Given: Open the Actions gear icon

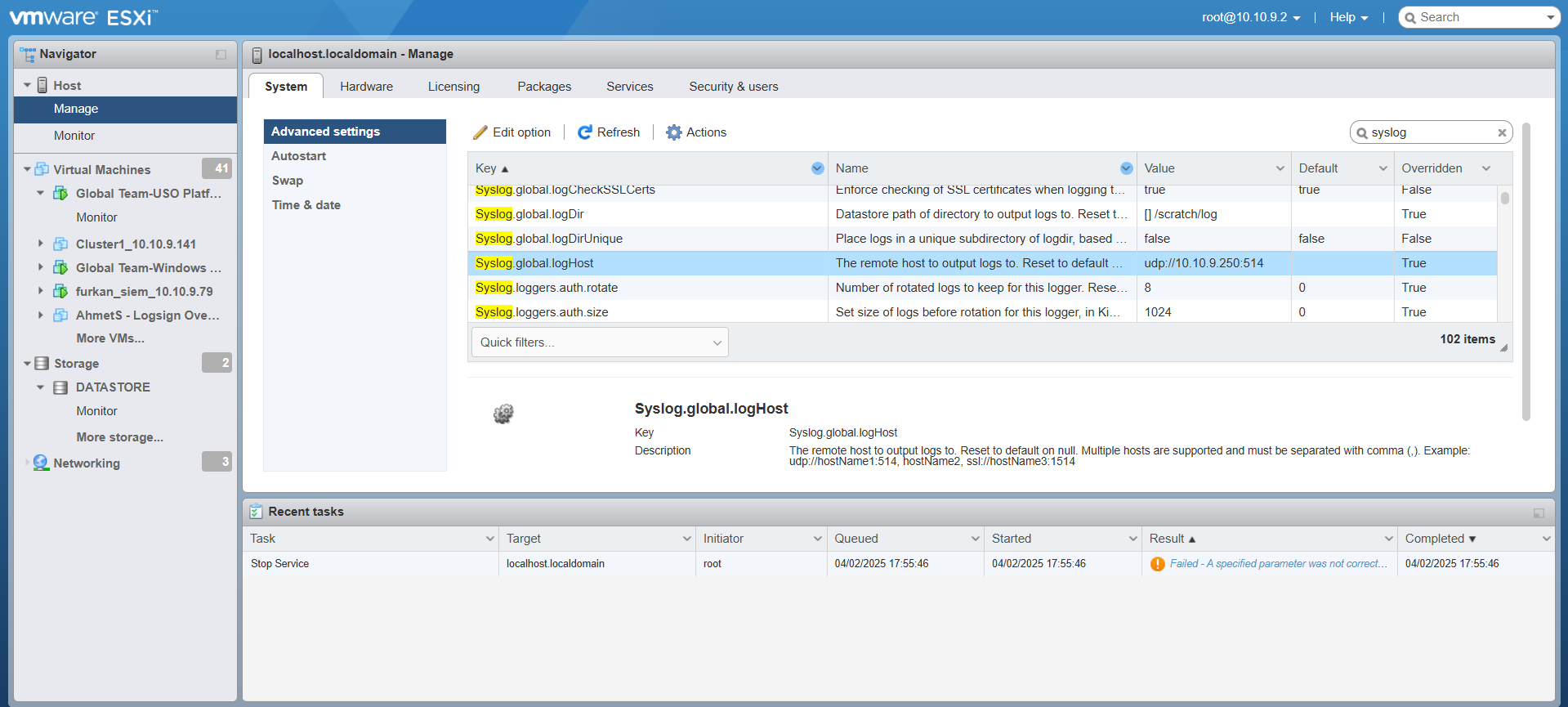Looking at the screenshot, I should (x=673, y=132).
